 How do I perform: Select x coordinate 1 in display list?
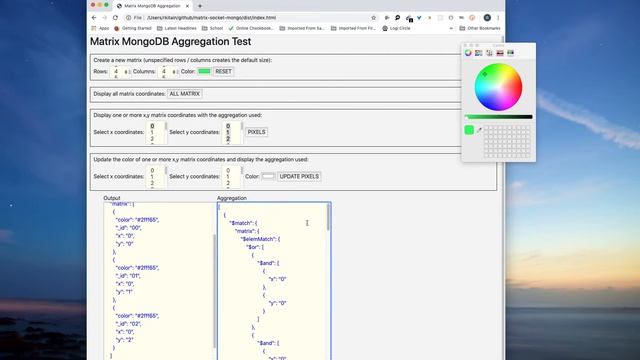pyautogui.click(x=152, y=133)
